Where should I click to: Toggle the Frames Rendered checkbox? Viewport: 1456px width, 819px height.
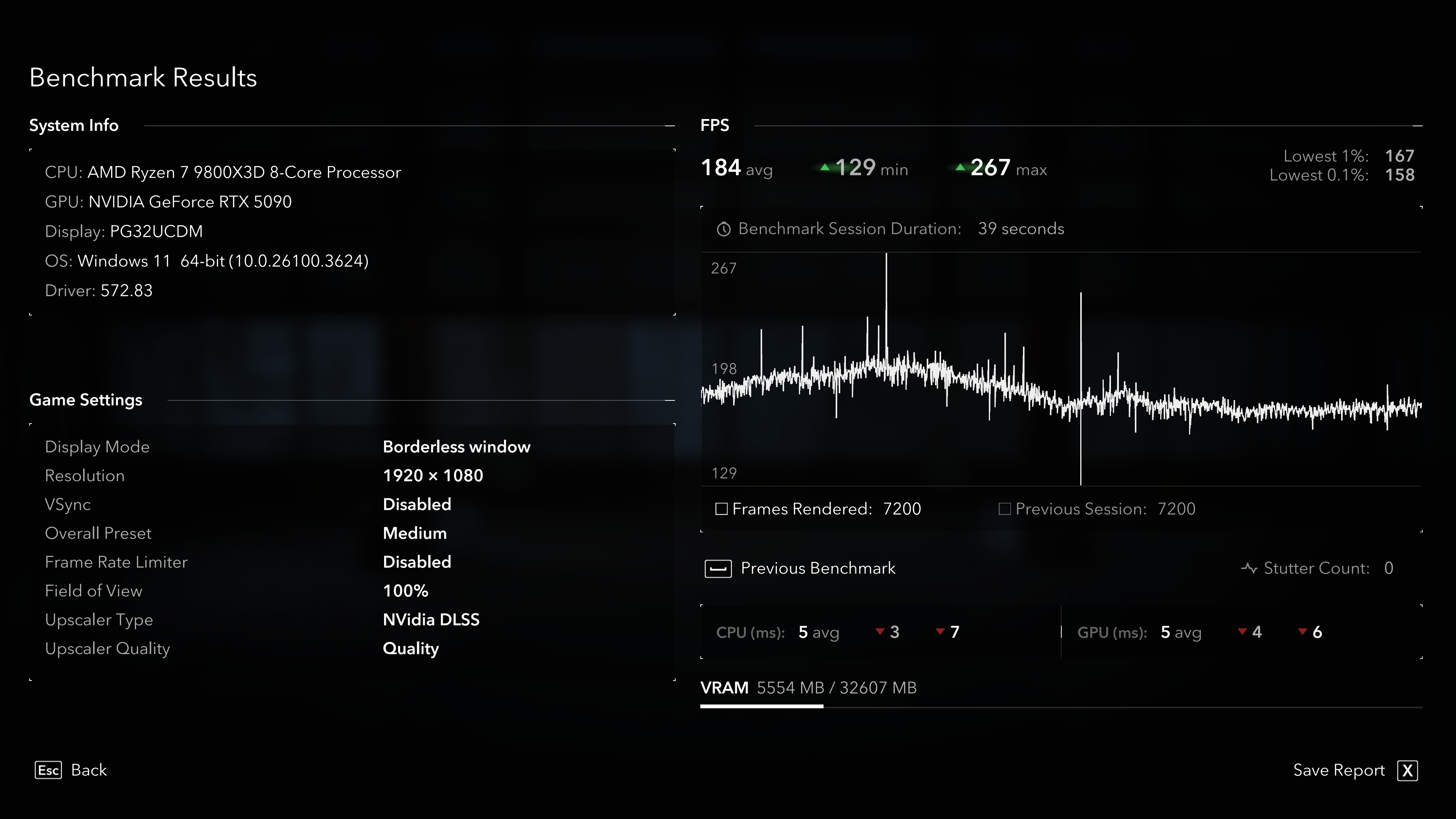click(x=721, y=509)
